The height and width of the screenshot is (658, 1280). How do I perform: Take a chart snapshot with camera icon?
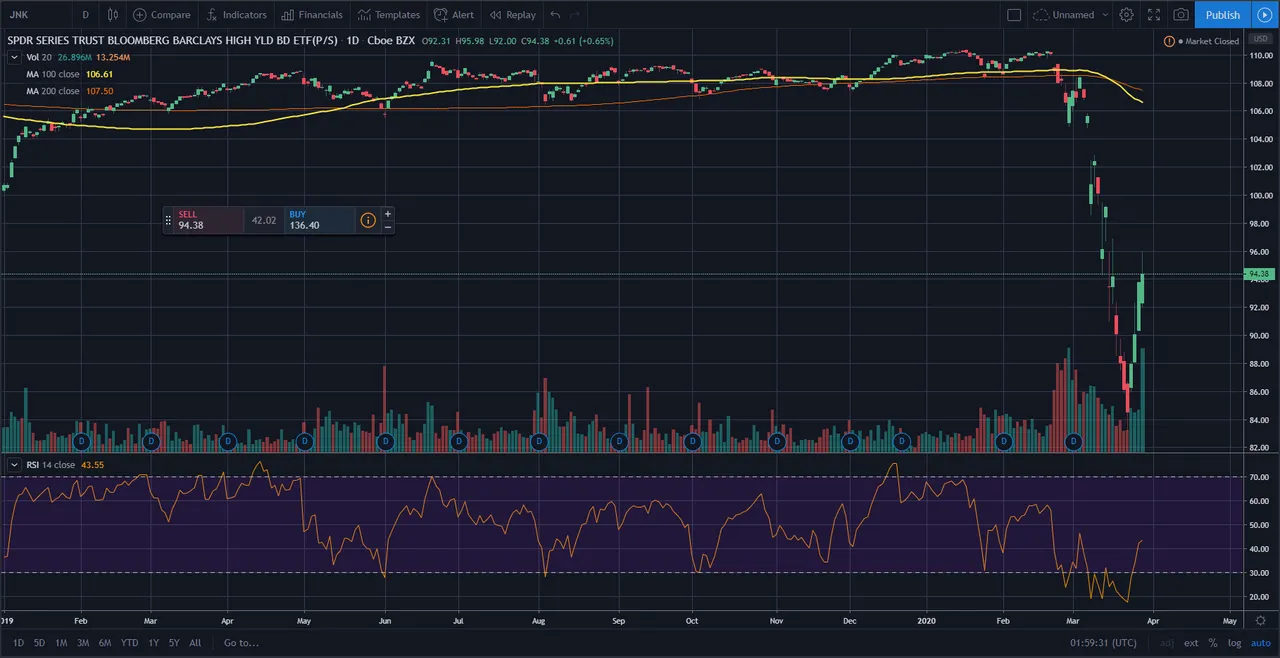tap(1181, 15)
